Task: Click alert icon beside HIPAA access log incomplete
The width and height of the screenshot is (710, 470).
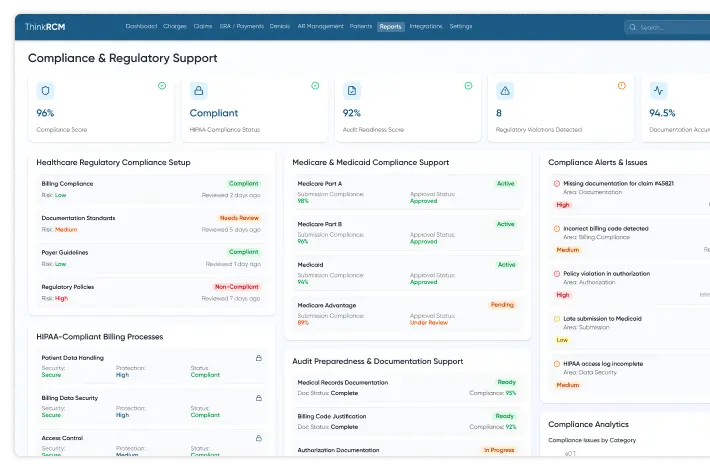Action: (x=556, y=364)
